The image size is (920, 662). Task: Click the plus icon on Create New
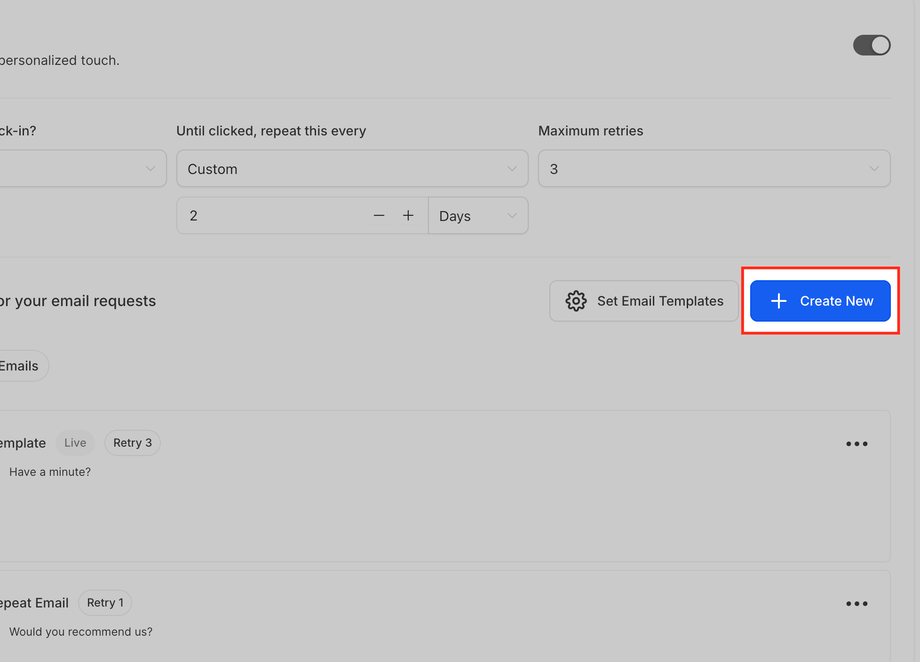(x=779, y=301)
